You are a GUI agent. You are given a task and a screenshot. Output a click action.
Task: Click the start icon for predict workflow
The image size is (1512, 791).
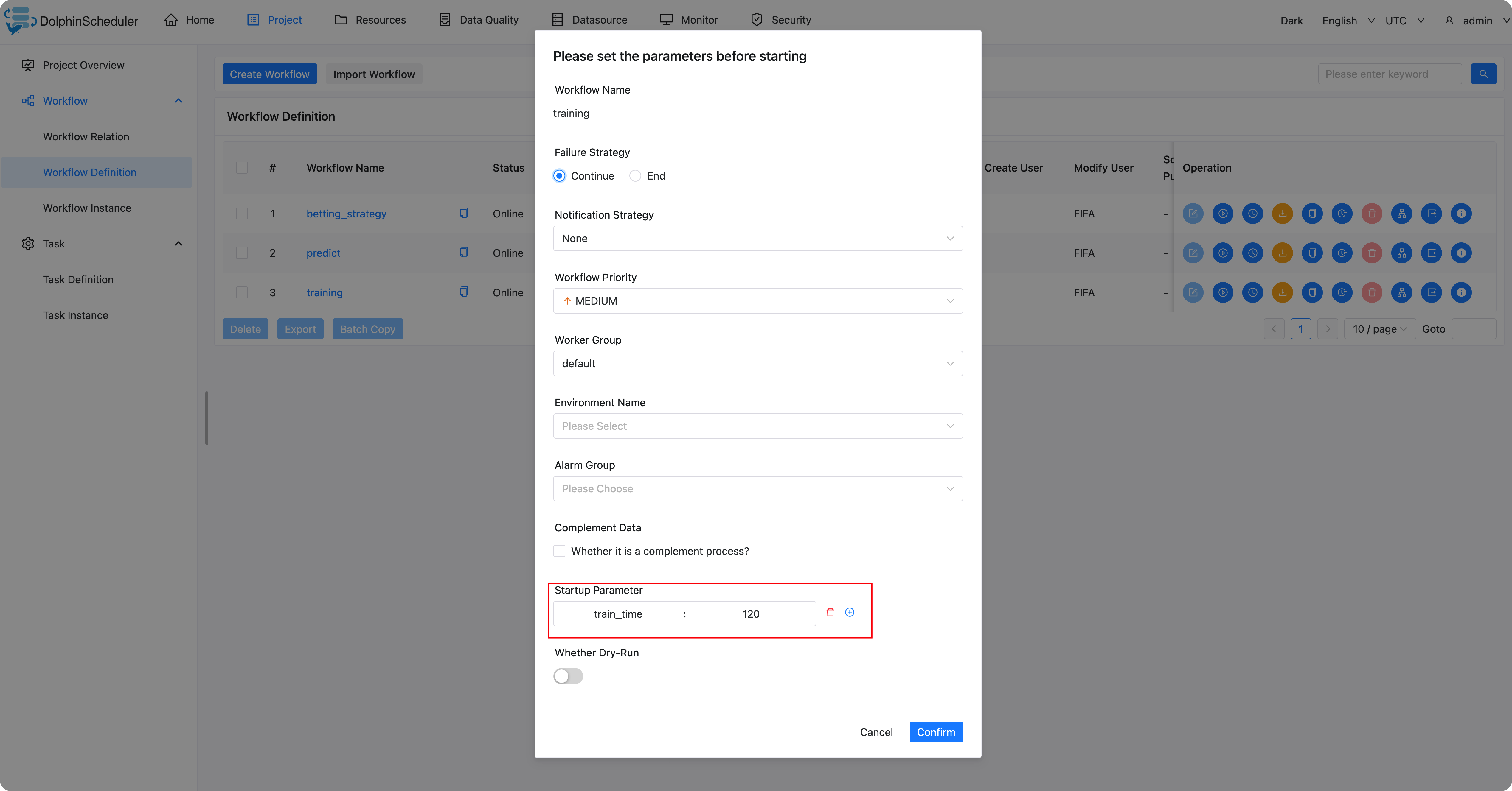click(x=1223, y=253)
